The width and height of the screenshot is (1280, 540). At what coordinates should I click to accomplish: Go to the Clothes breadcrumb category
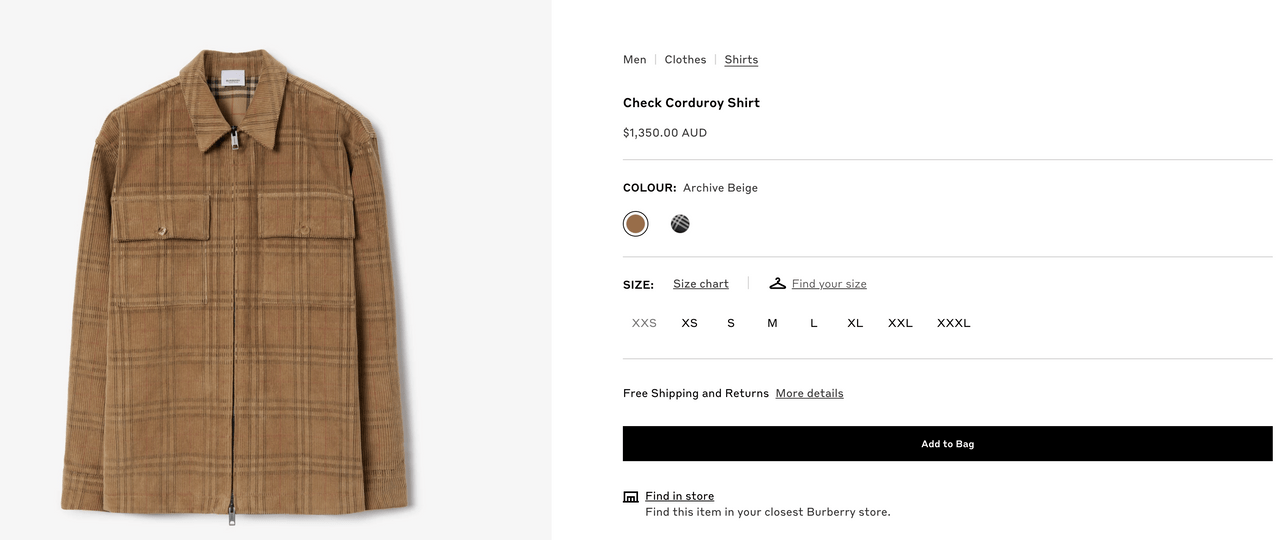point(685,60)
